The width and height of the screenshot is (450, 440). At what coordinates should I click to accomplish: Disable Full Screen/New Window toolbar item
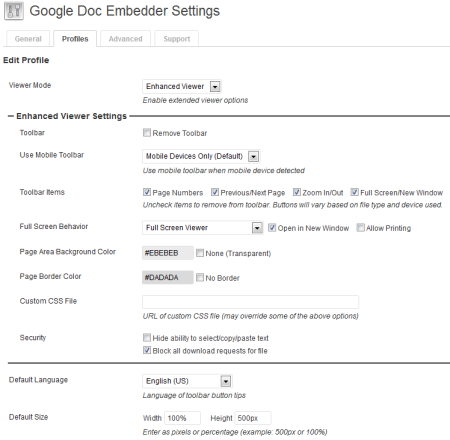355,192
